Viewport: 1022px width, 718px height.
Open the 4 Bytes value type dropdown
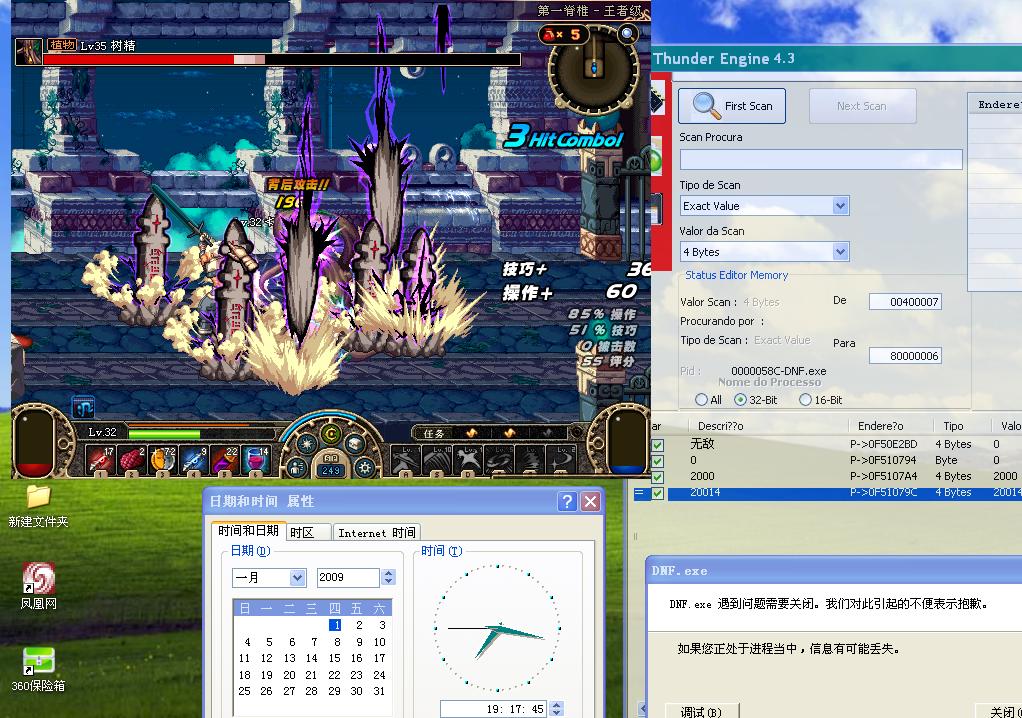pos(841,251)
